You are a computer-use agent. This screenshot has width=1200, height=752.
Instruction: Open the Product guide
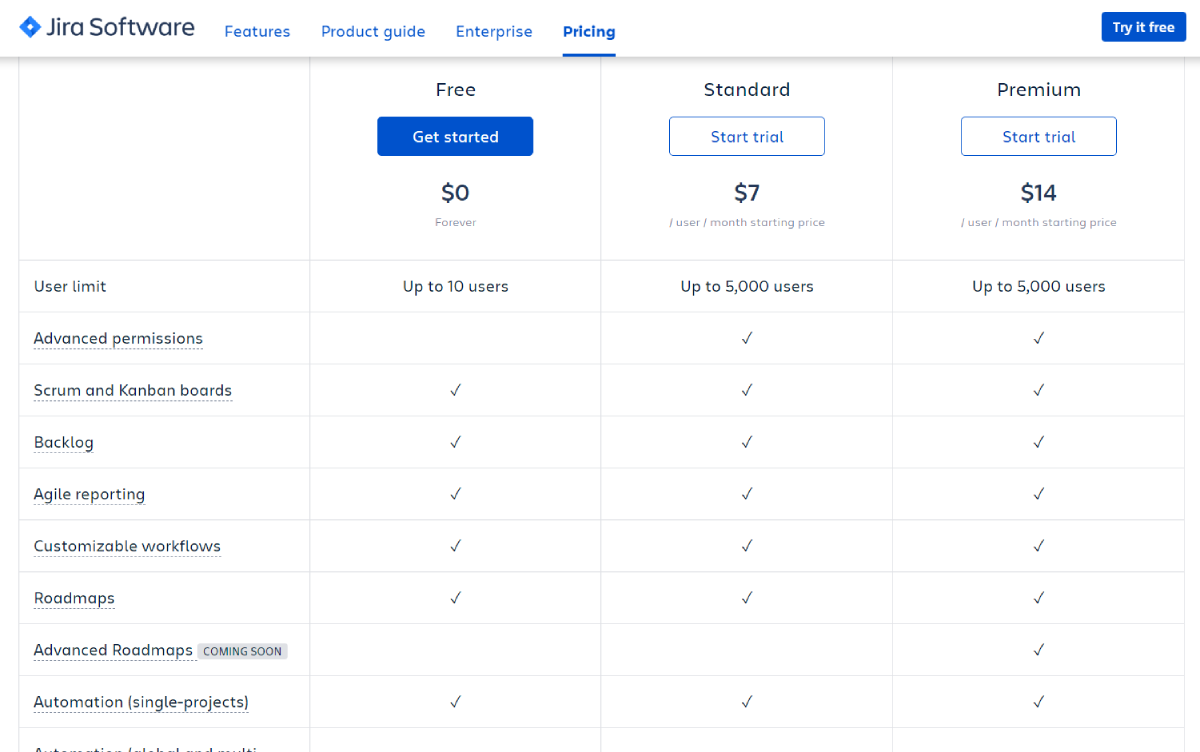(x=373, y=31)
